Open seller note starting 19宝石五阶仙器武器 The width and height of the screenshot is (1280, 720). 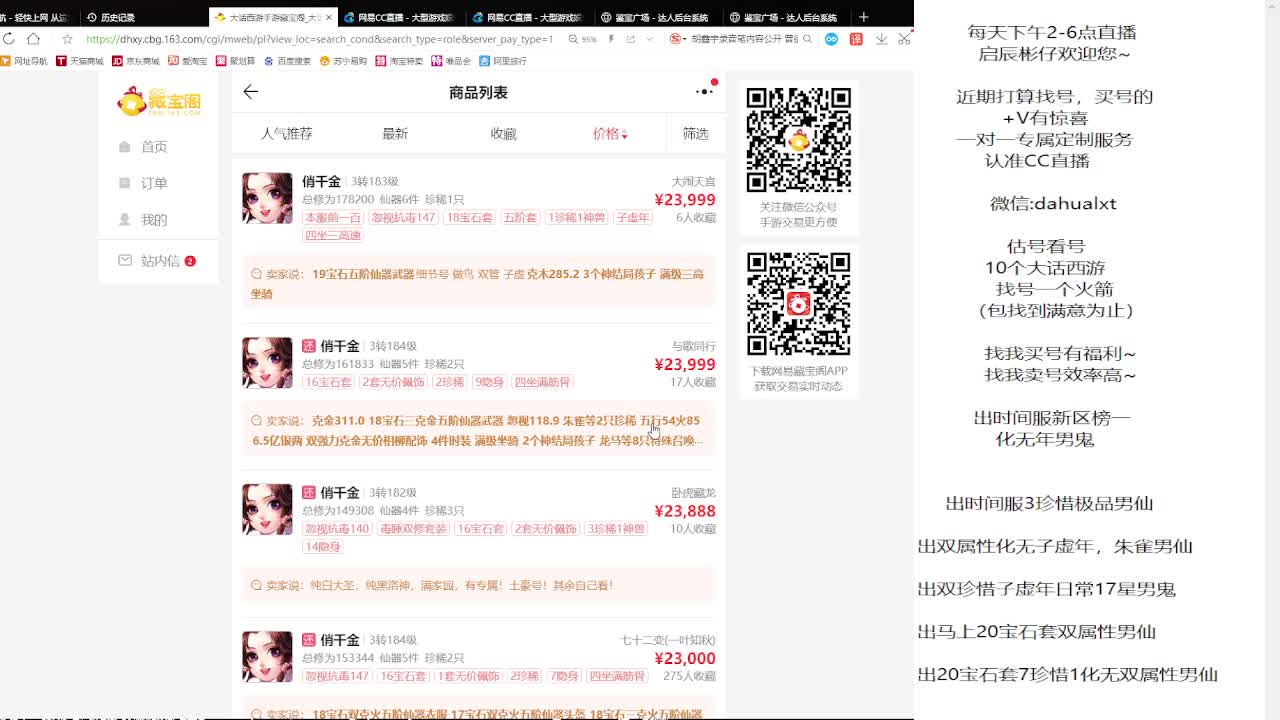479,284
